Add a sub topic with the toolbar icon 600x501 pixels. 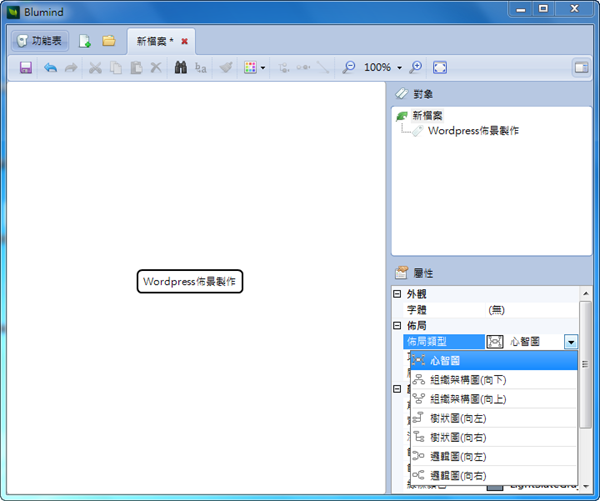click(284, 68)
